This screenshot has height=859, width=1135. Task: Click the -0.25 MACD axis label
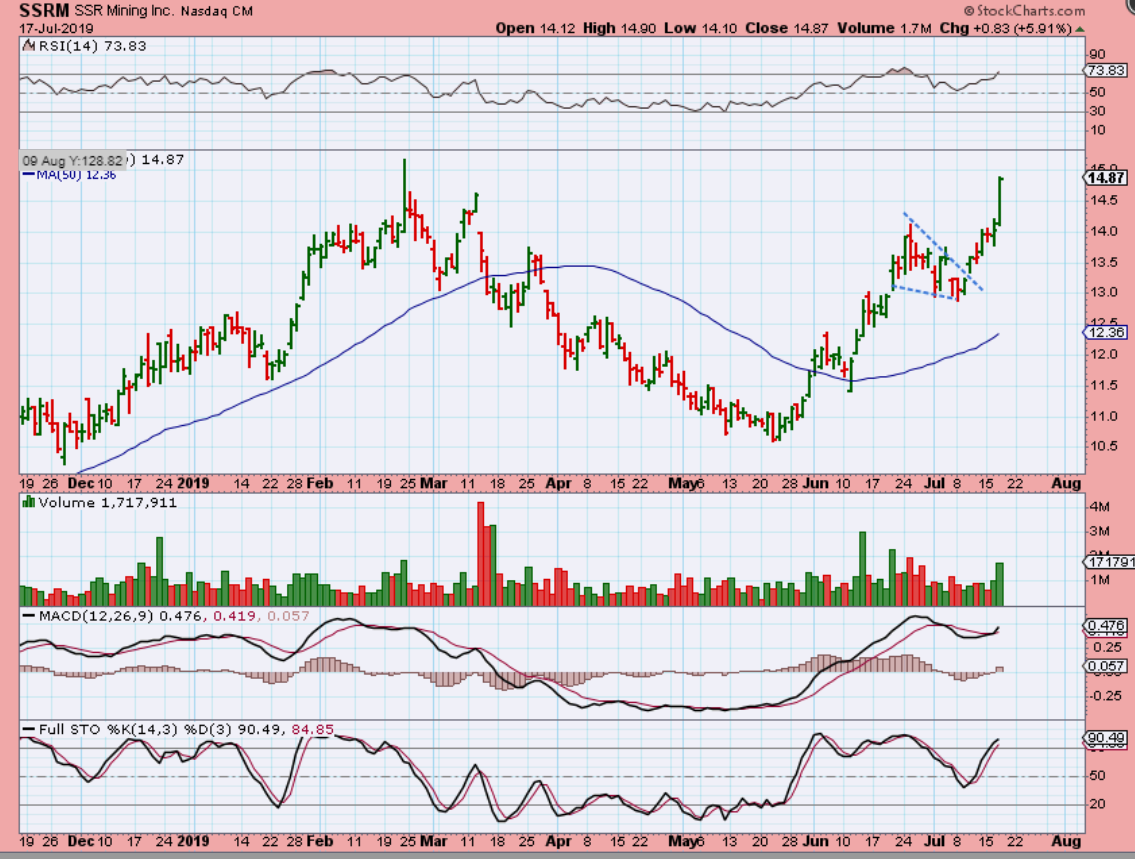point(1107,695)
